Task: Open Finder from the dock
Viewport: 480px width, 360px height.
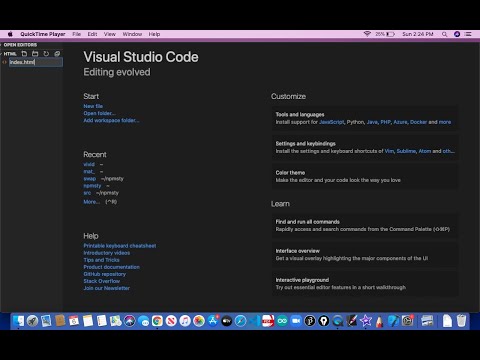Action: click(x=19, y=321)
